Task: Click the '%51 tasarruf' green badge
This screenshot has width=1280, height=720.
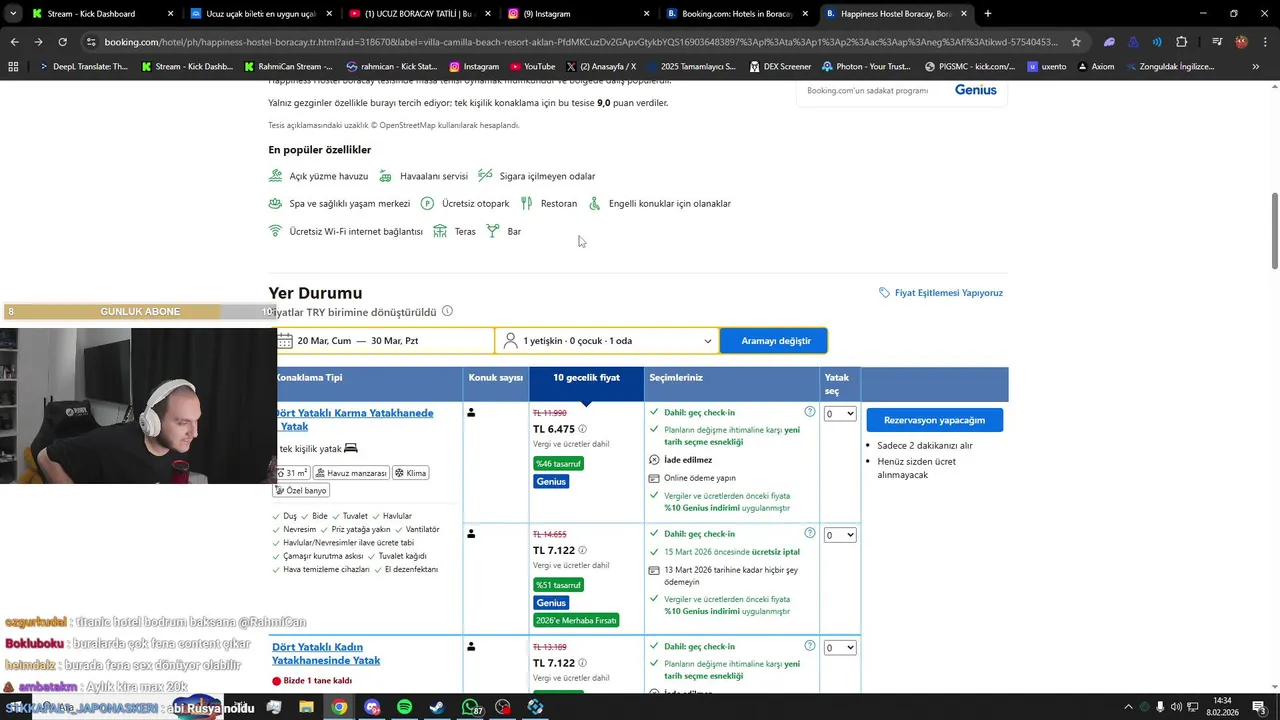Action: click(558, 585)
